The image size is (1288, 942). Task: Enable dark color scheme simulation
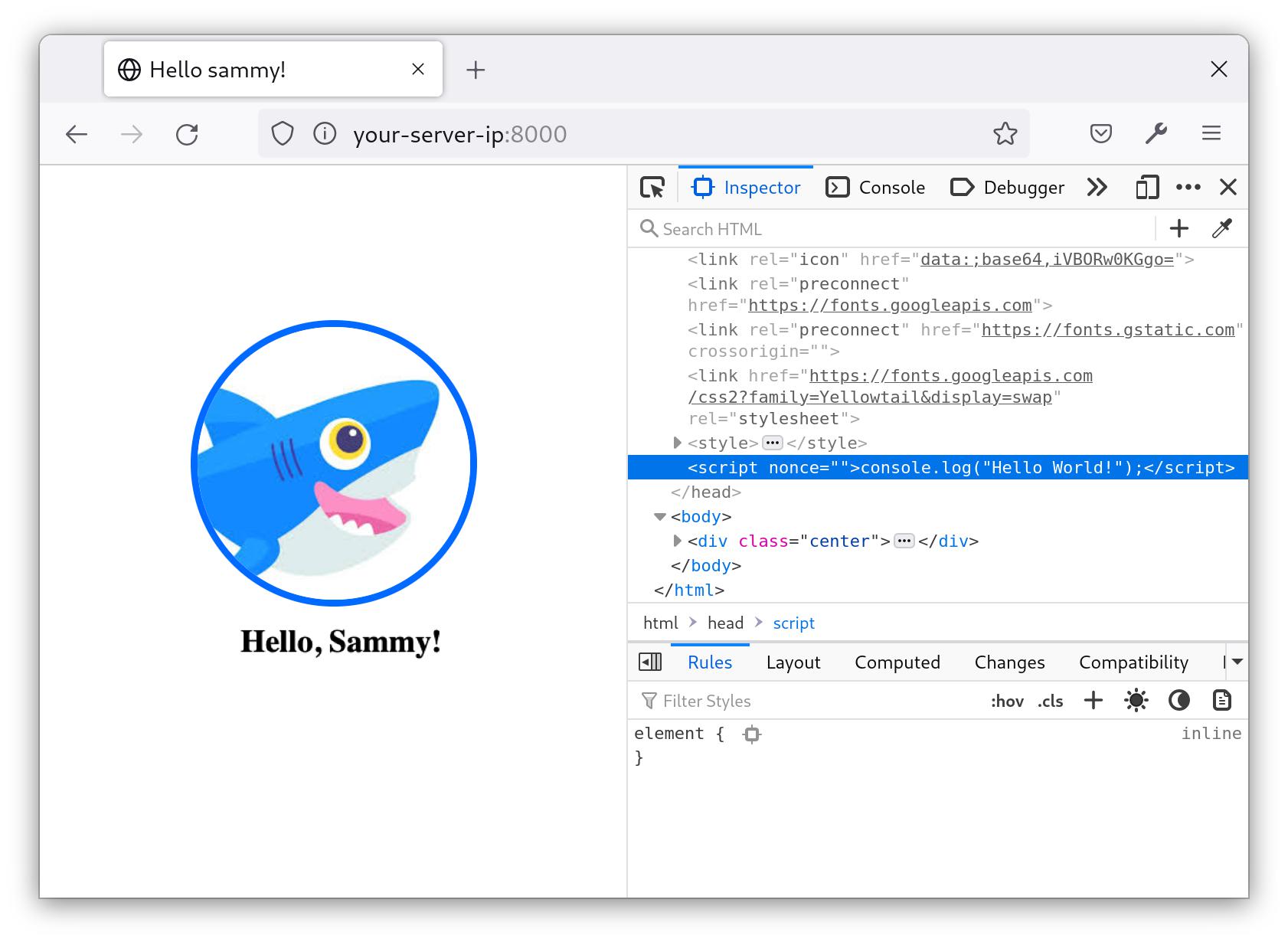tap(1179, 700)
